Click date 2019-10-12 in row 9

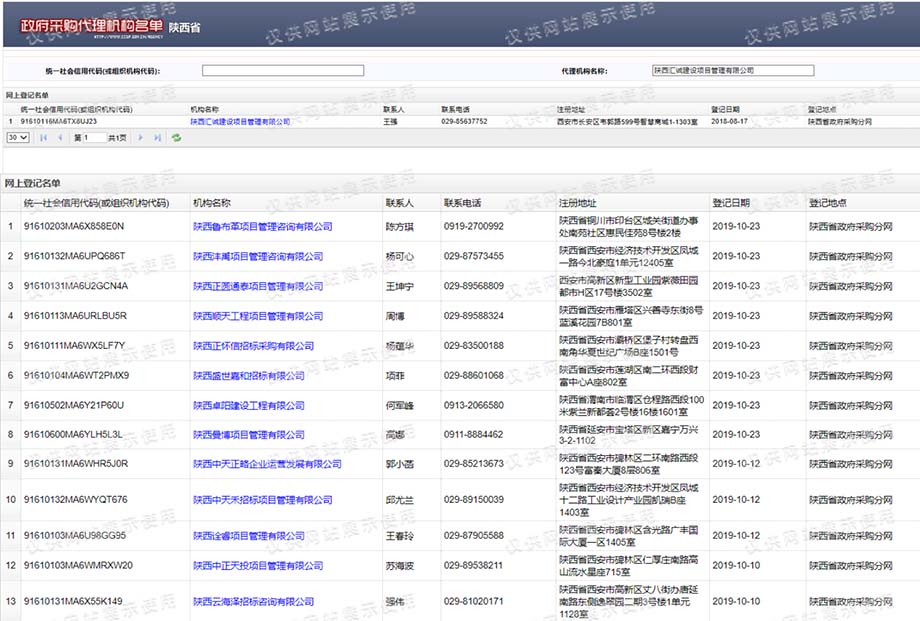tap(736, 464)
